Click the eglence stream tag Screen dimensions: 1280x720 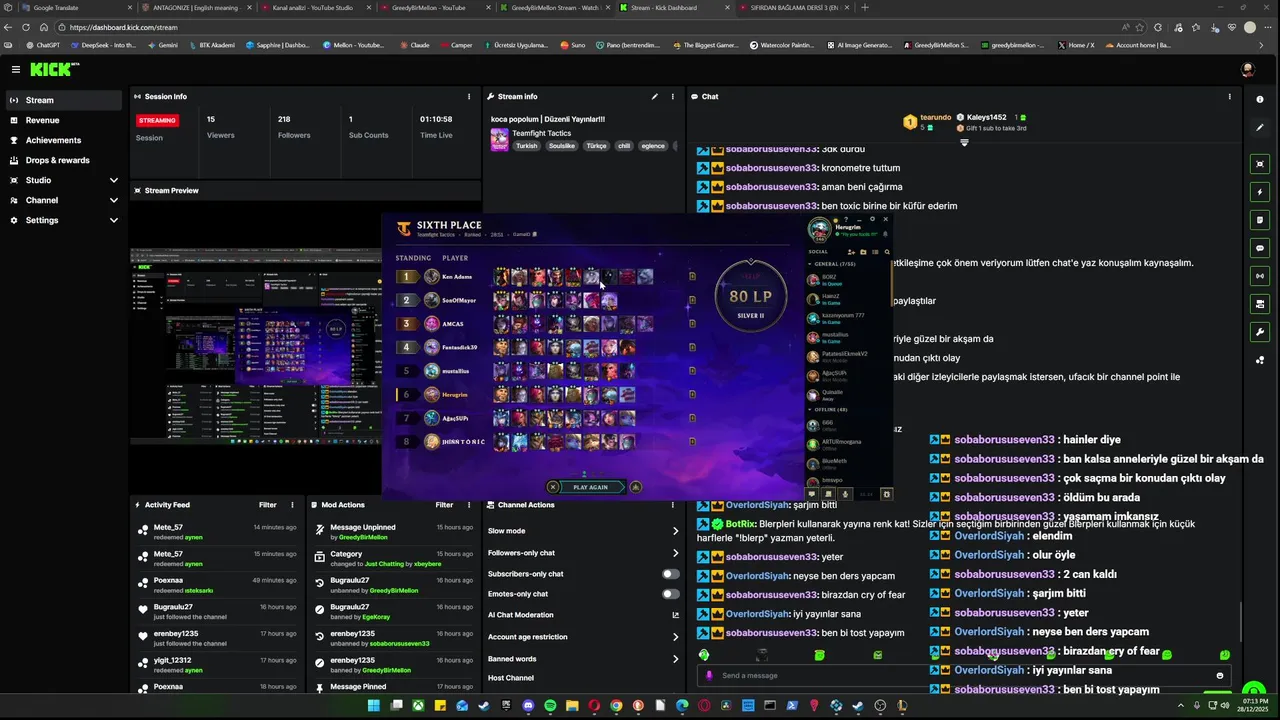tap(653, 146)
